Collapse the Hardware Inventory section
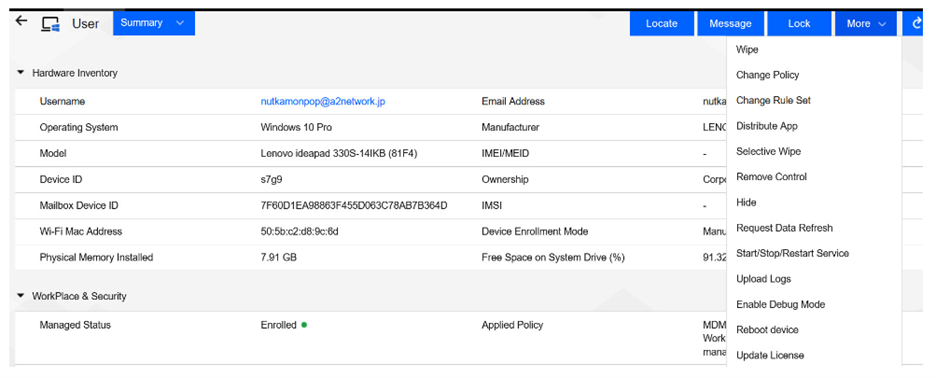Image resolution: width=936 pixels, height=378 pixels. pos(20,73)
